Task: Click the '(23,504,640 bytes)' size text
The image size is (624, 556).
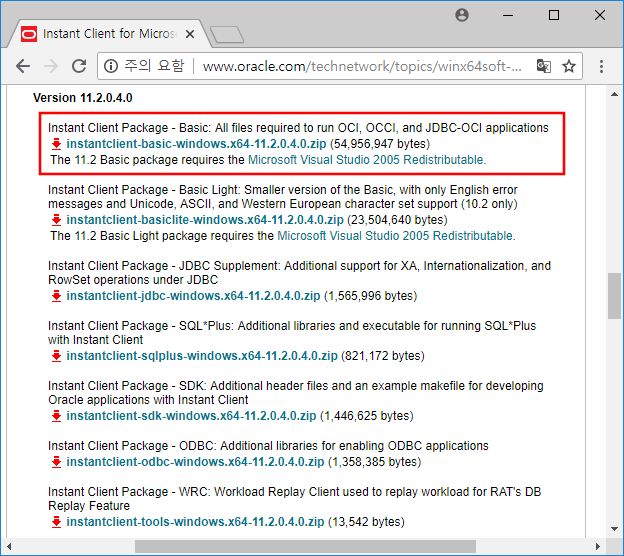Action: point(397,220)
